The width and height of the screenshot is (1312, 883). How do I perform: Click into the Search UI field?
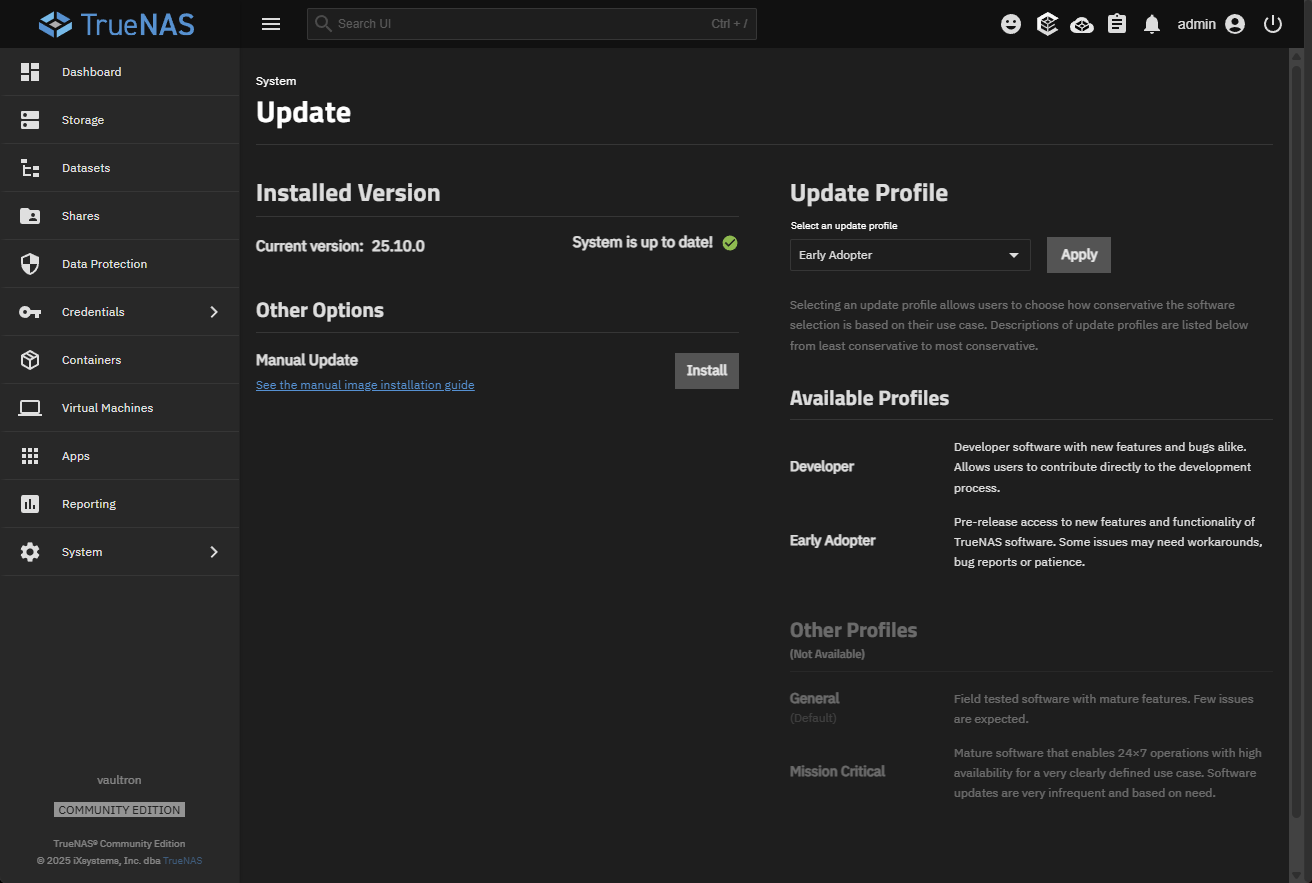[520, 24]
